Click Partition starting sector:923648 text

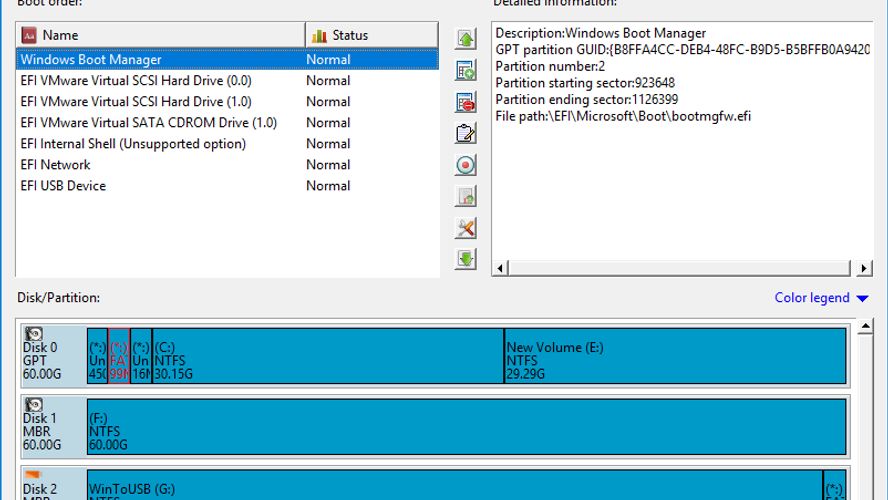(585, 83)
